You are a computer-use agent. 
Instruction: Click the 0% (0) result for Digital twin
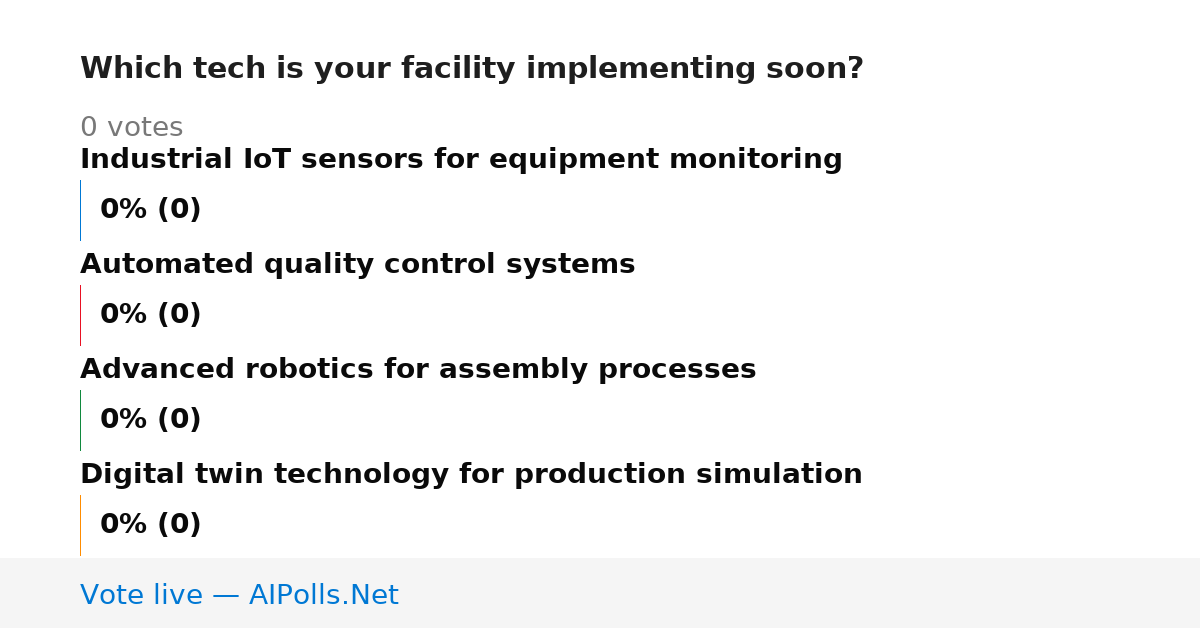[x=150, y=525]
